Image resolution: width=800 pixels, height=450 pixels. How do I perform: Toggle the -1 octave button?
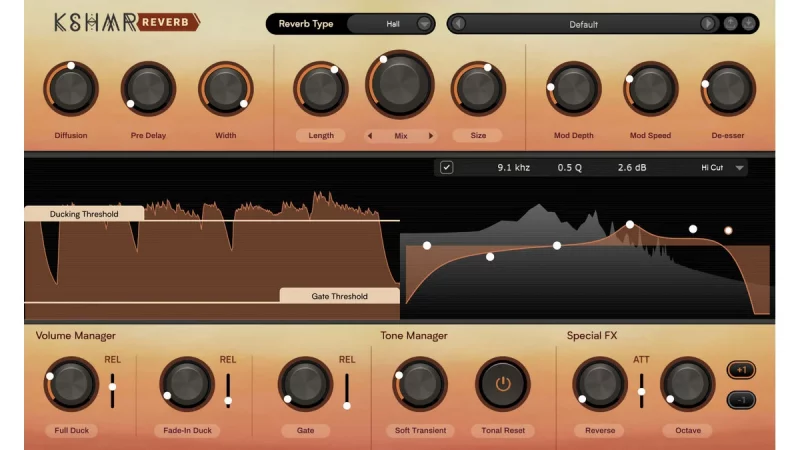(x=740, y=400)
